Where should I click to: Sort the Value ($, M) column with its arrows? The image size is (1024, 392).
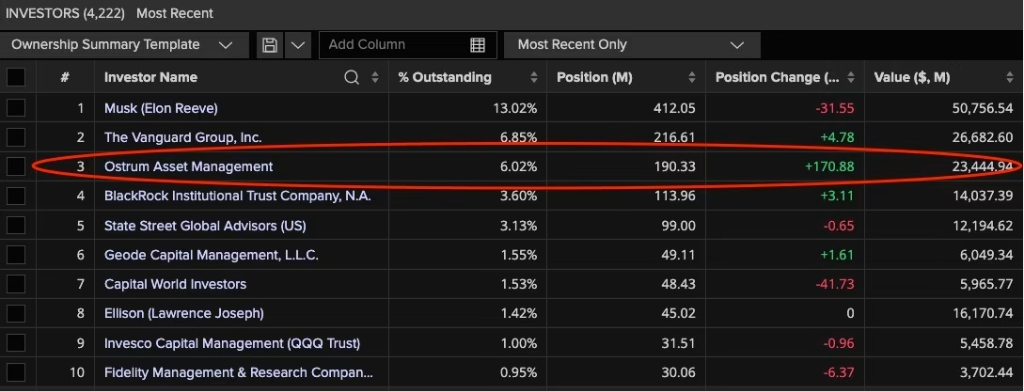(1010, 78)
